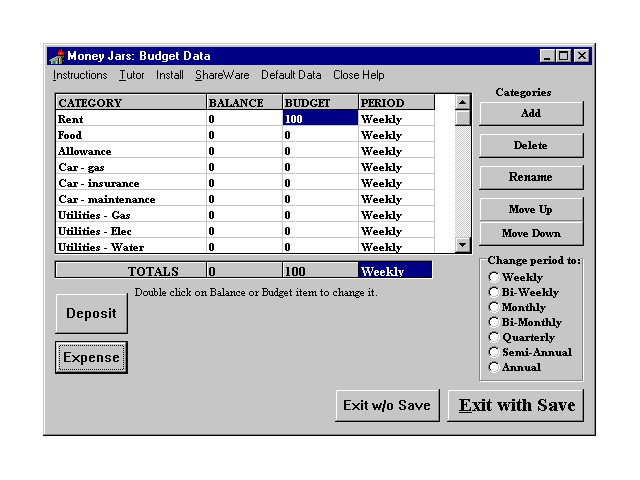Choose the Monthly period option
Screen dimensions: 640x480
[494, 307]
